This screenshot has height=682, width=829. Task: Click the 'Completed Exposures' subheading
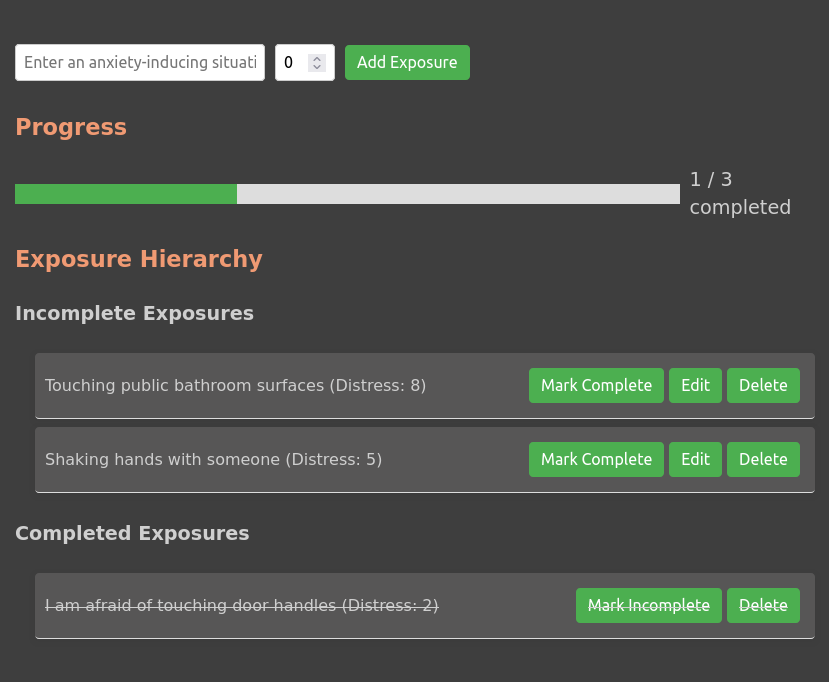(x=132, y=533)
